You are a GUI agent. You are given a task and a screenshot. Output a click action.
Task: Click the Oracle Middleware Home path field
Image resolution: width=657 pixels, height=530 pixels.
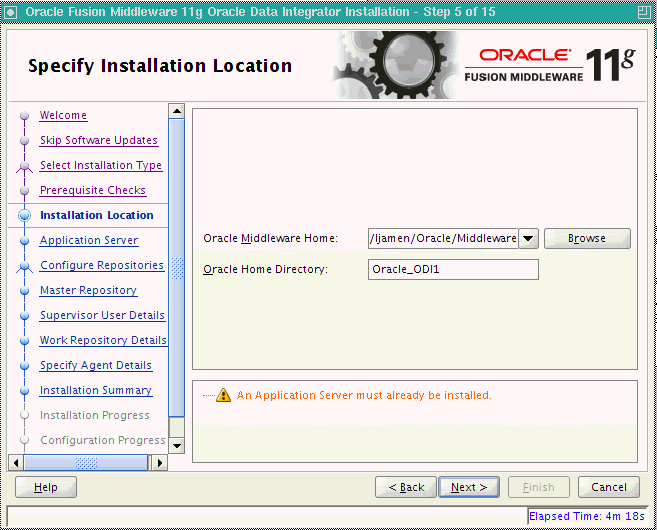point(443,238)
